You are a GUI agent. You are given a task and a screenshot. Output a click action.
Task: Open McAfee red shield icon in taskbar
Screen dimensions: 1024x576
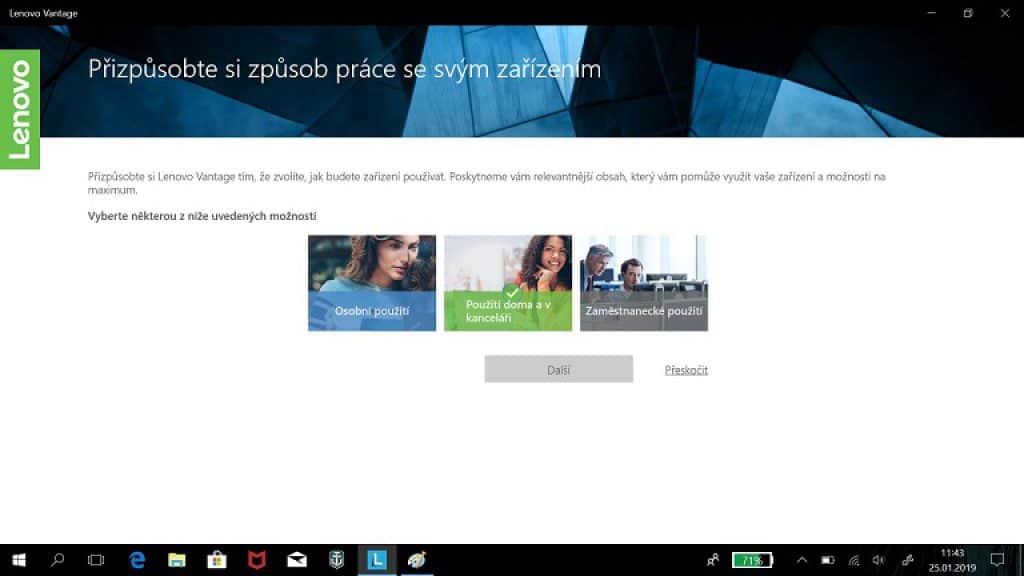pyautogui.click(x=257, y=560)
